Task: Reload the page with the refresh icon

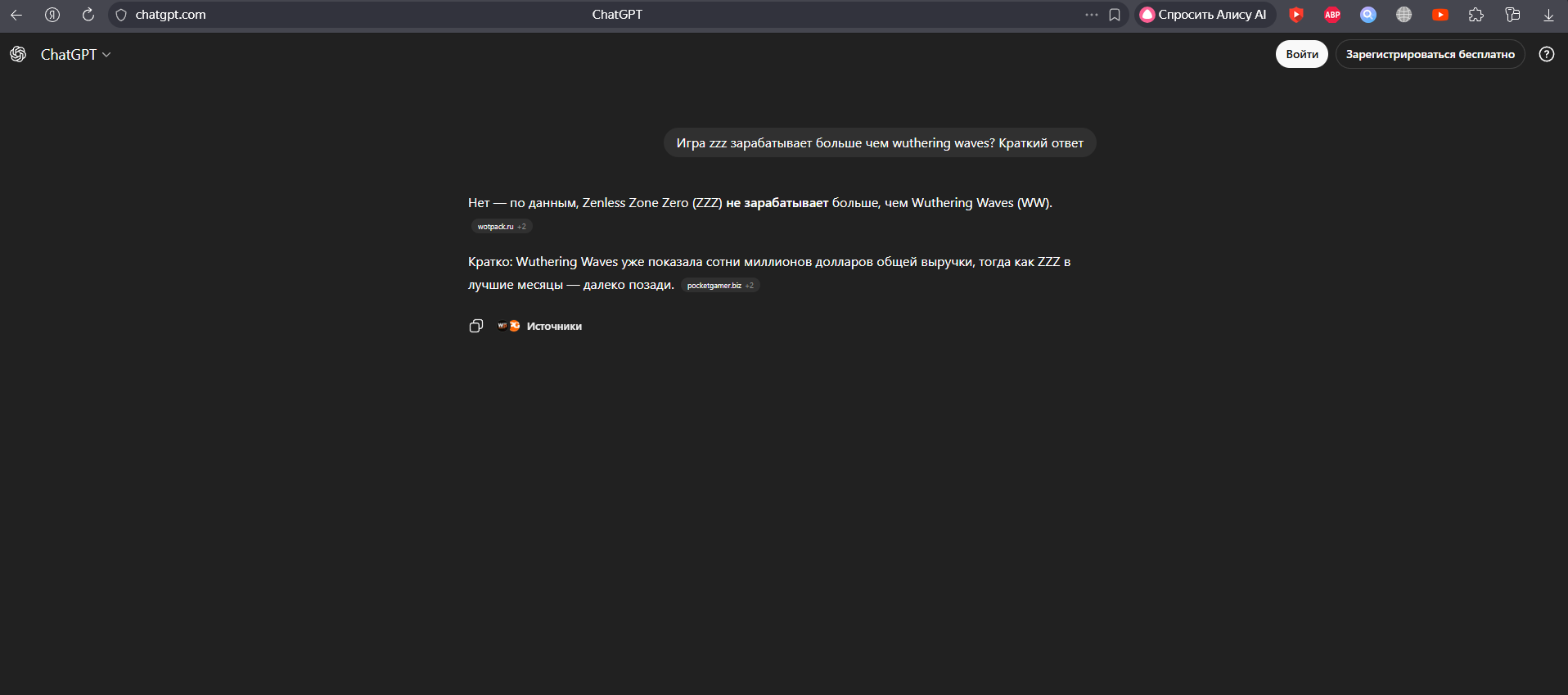Action: pos(88,15)
